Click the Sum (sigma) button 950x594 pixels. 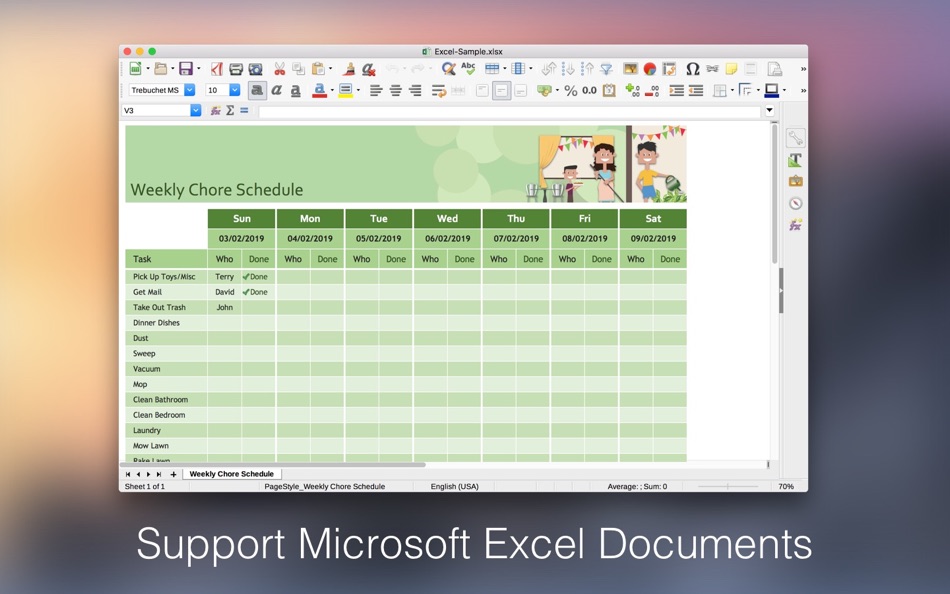click(230, 110)
